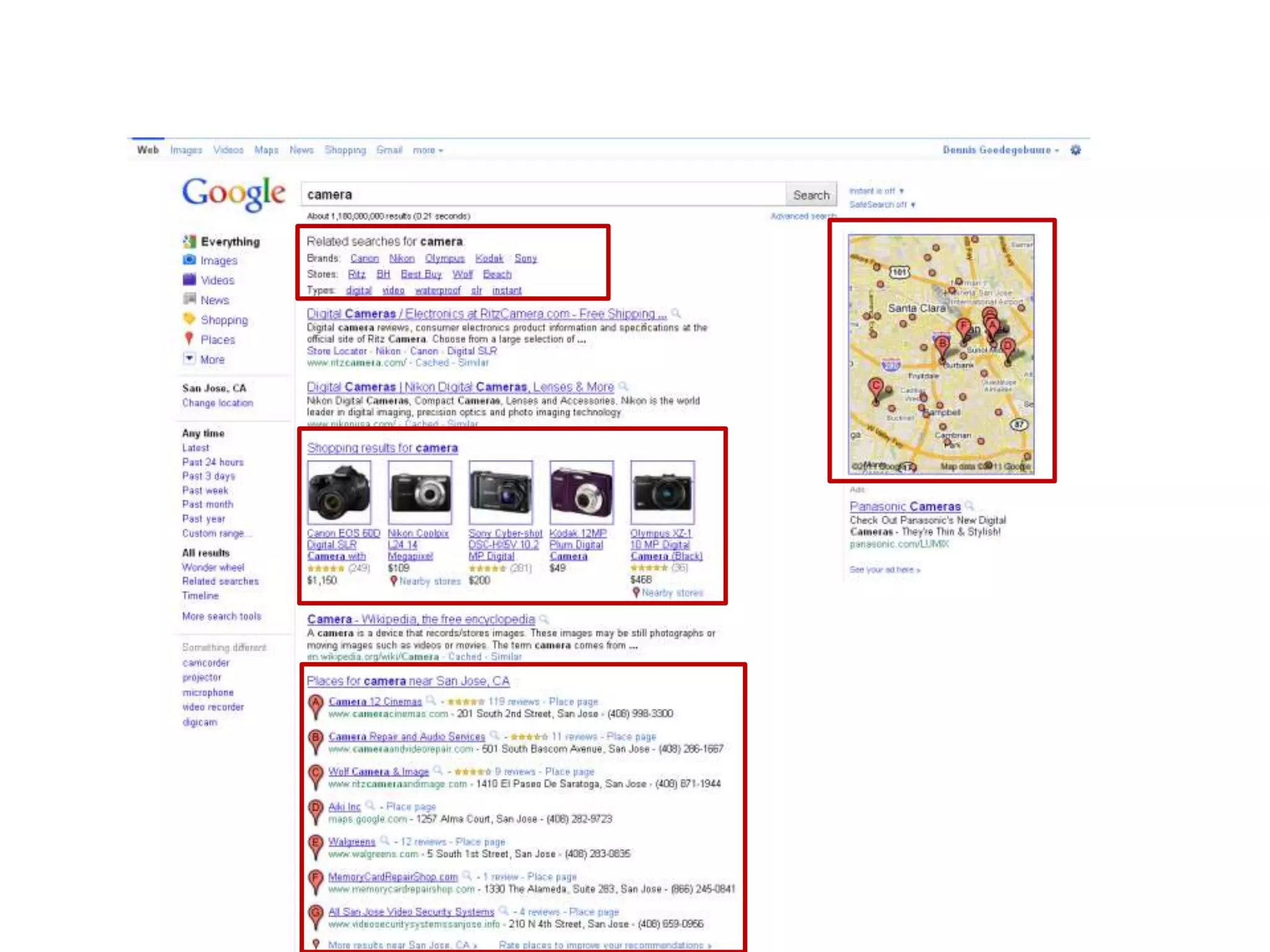Preview magnifier beside the Wikipedia Camera result
1270x952 pixels.
coord(544,619)
